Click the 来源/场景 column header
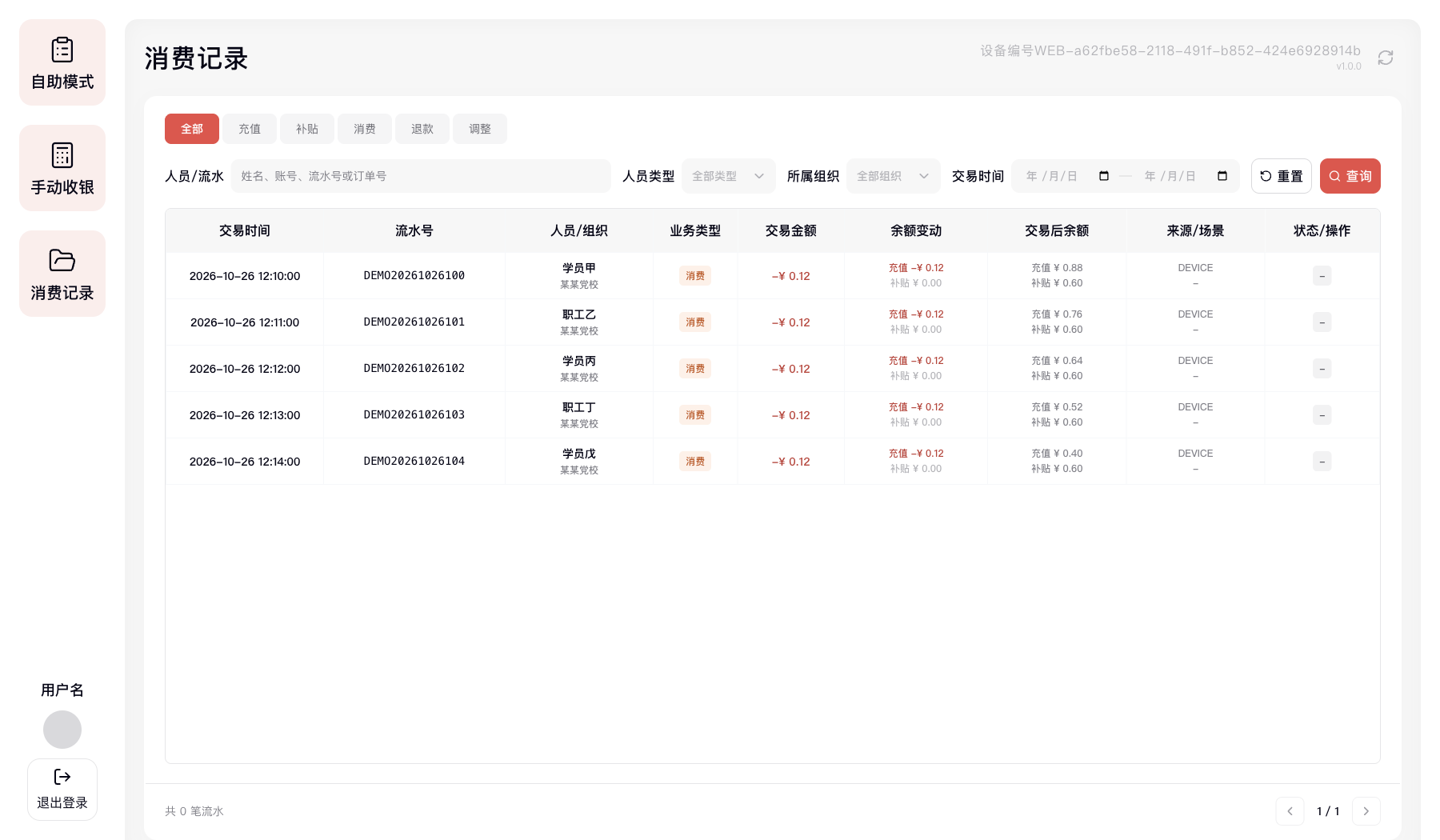The image size is (1440, 840). coord(1195,230)
